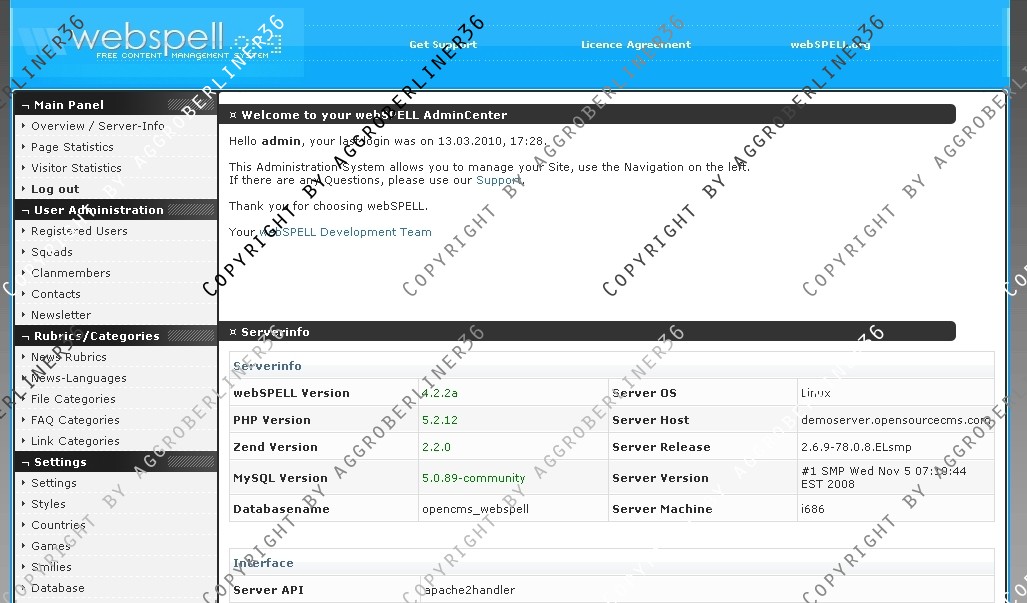Open the Licence Agreement page

[635, 45]
